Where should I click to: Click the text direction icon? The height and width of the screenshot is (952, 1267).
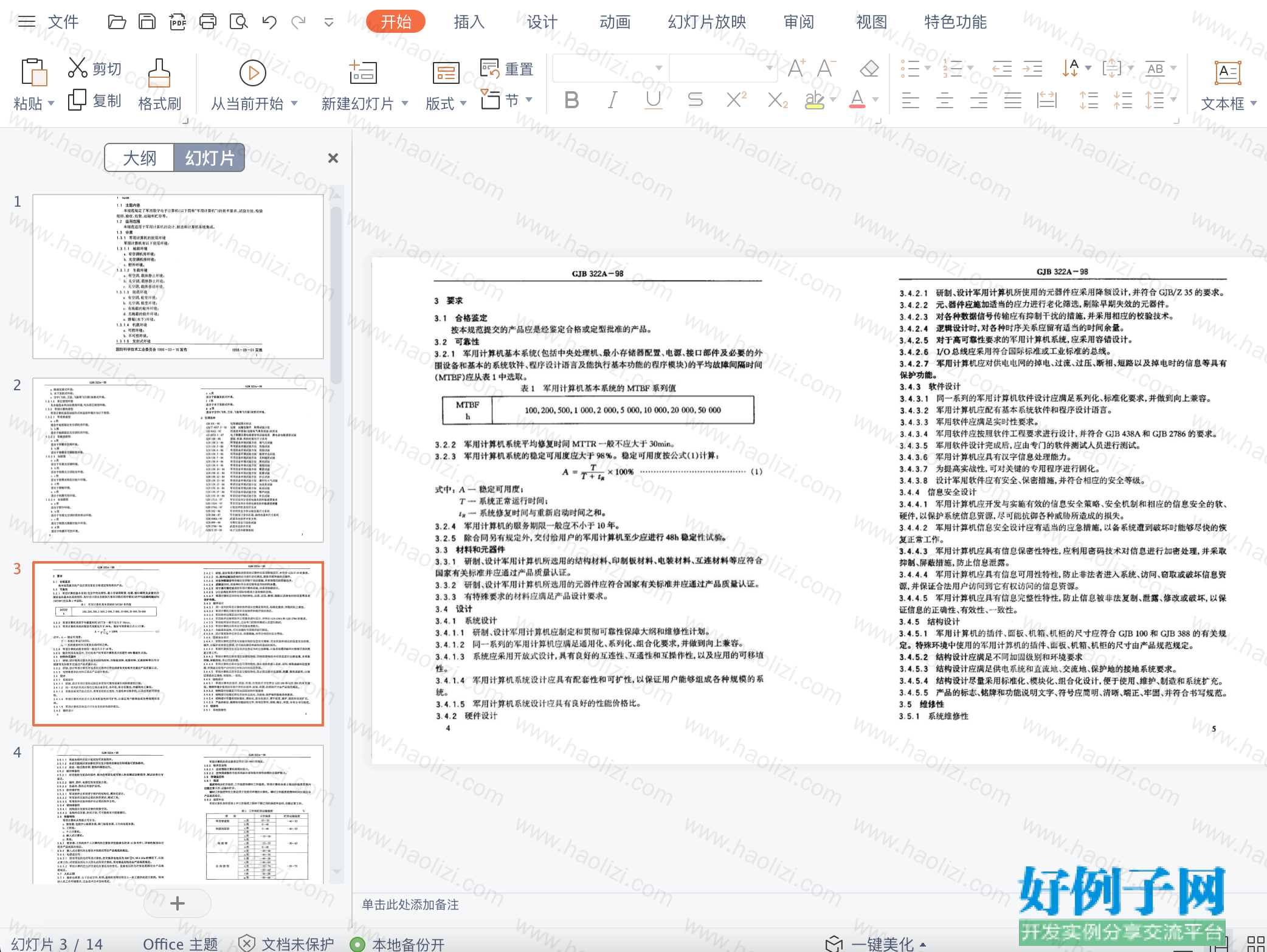pyautogui.click(x=1070, y=68)
